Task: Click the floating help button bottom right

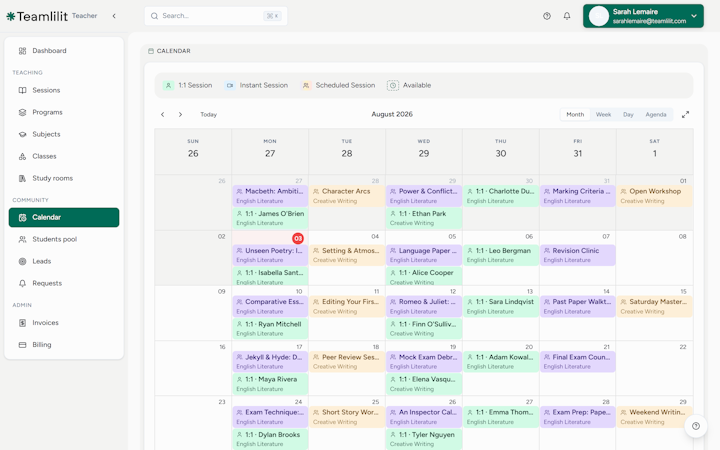Action: click(x=696, y=426)
